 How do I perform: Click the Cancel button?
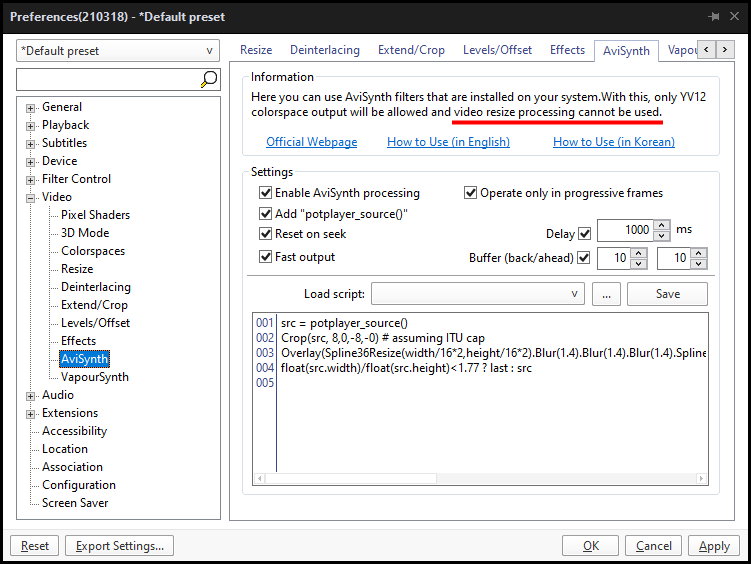point(653,546)
